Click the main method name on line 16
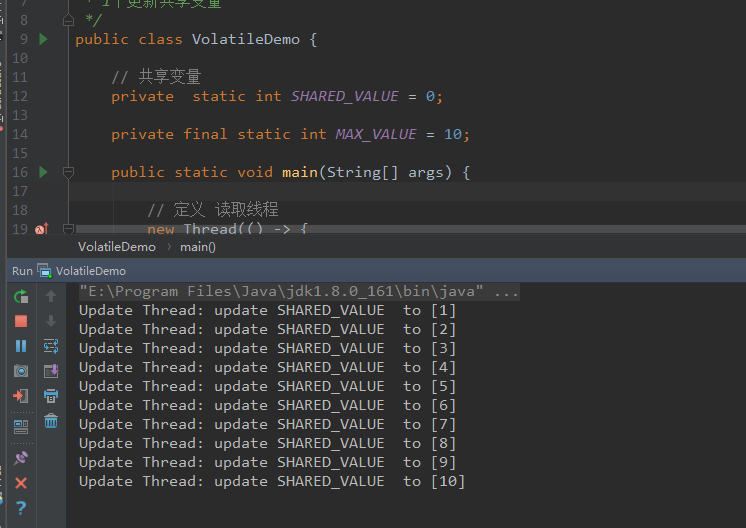The height and width of the screenshot is (528, 746). (x=300, y=172)
